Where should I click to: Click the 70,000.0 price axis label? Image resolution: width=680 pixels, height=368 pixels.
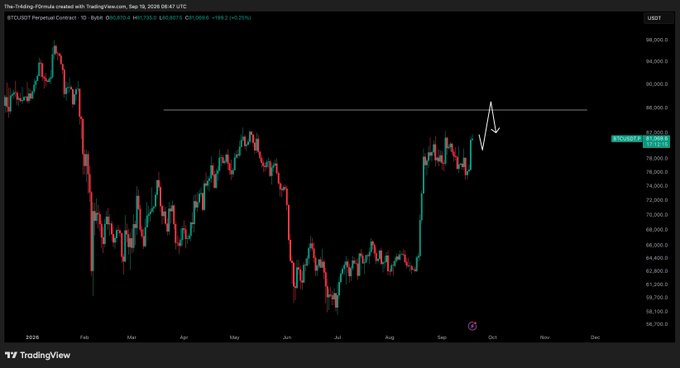tap(657, 215)
